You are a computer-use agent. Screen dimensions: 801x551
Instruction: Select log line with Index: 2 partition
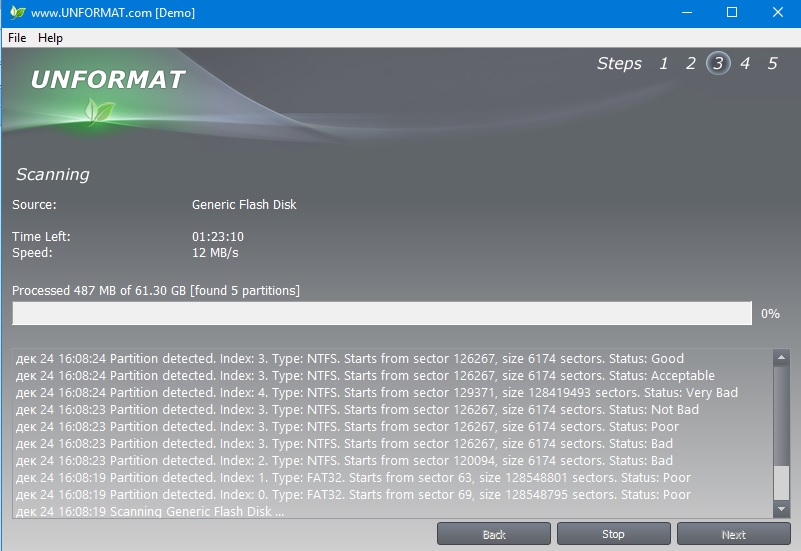click(344, 461)
